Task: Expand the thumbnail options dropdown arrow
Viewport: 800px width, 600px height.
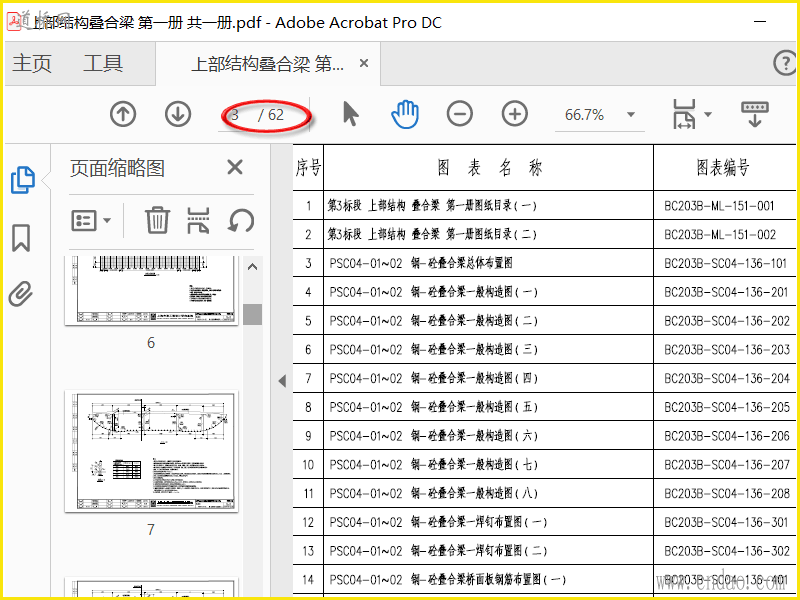Action: (107, 221)
